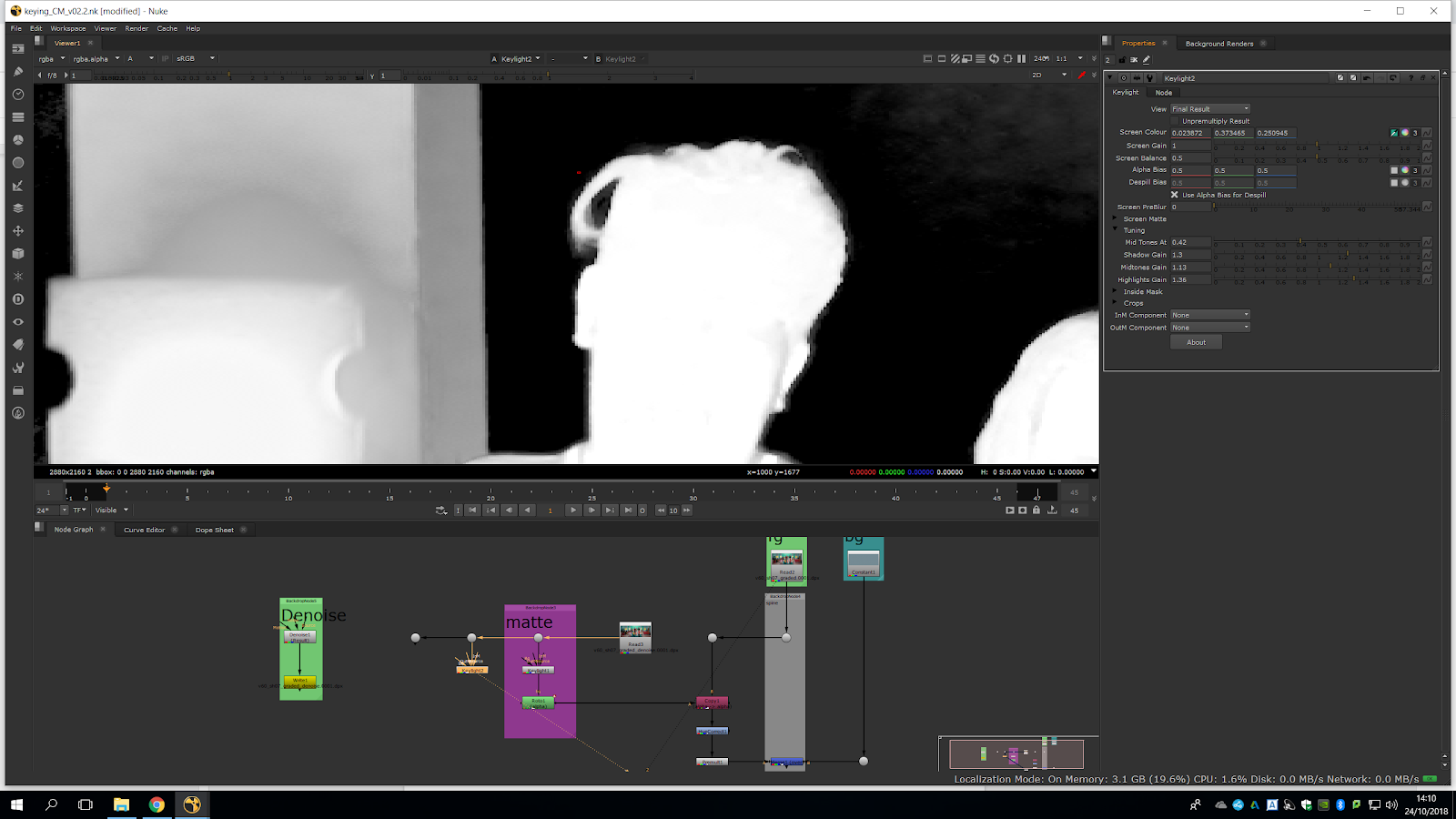This screenshot has width=1456, height=819.
Task: Open Screen Colour color wheel picker
Action: 1404,133
